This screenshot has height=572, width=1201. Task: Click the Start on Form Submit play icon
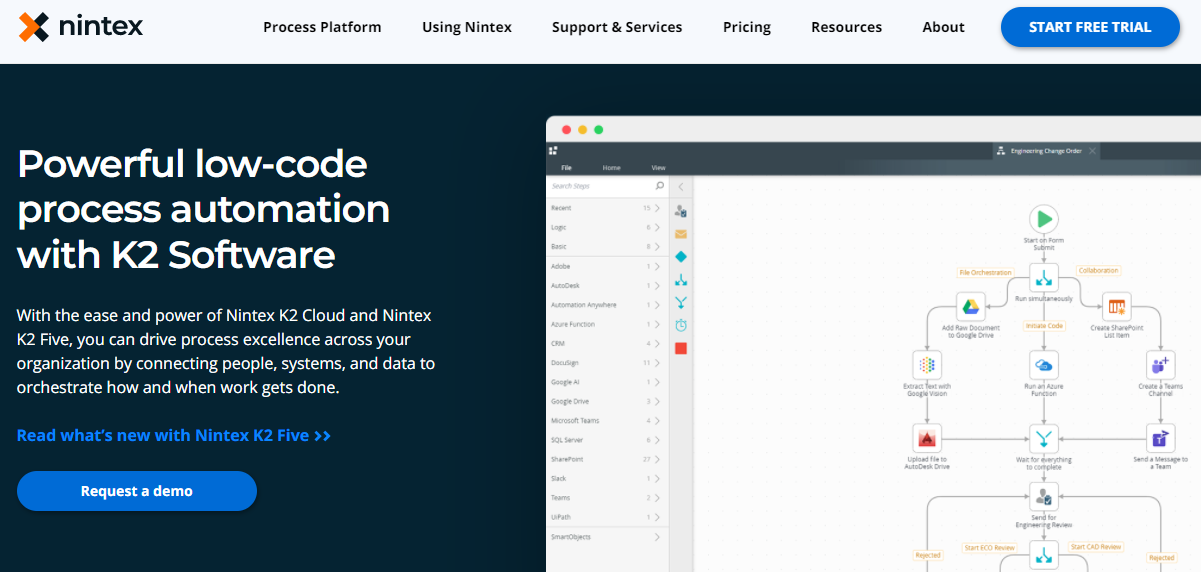pyautogui.click(x=1044, y=219)
